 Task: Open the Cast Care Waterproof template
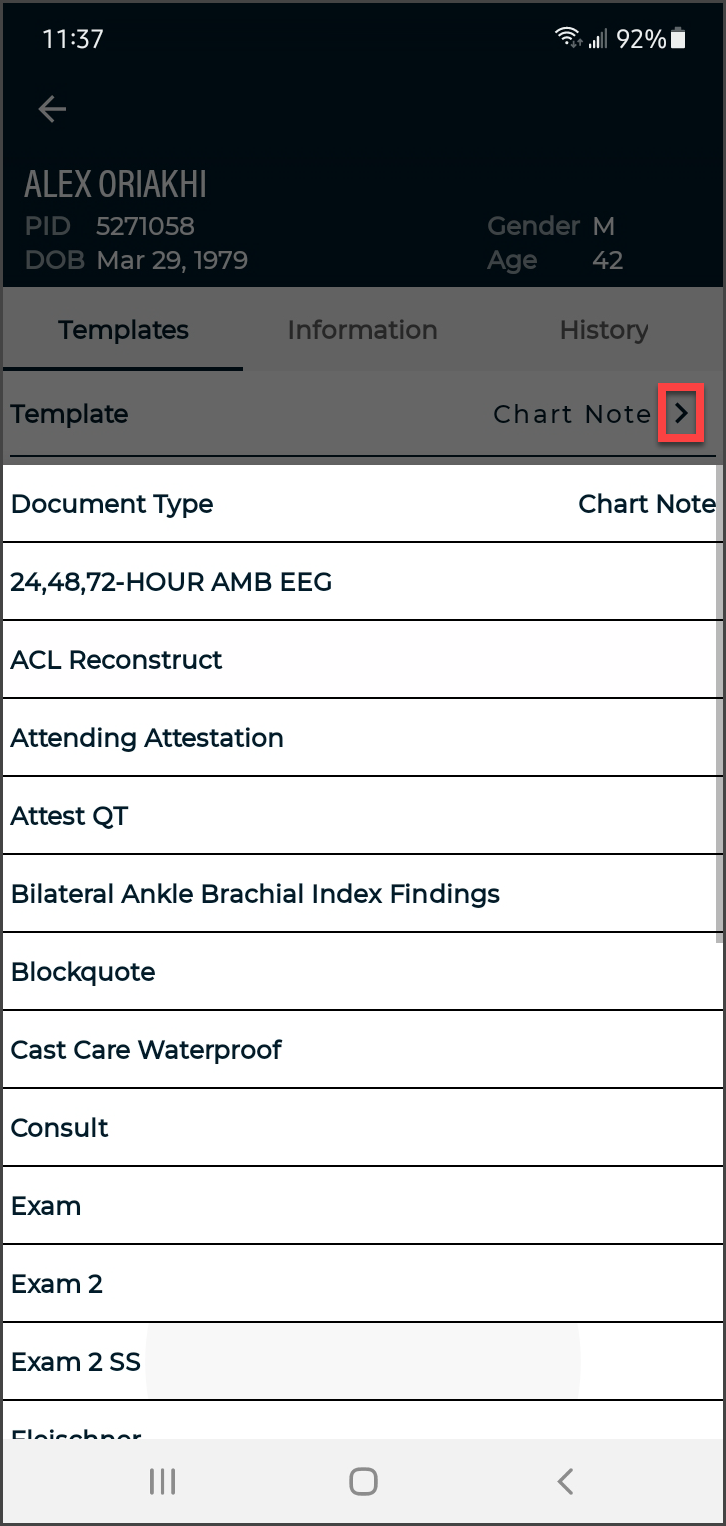coord(146,1050)
